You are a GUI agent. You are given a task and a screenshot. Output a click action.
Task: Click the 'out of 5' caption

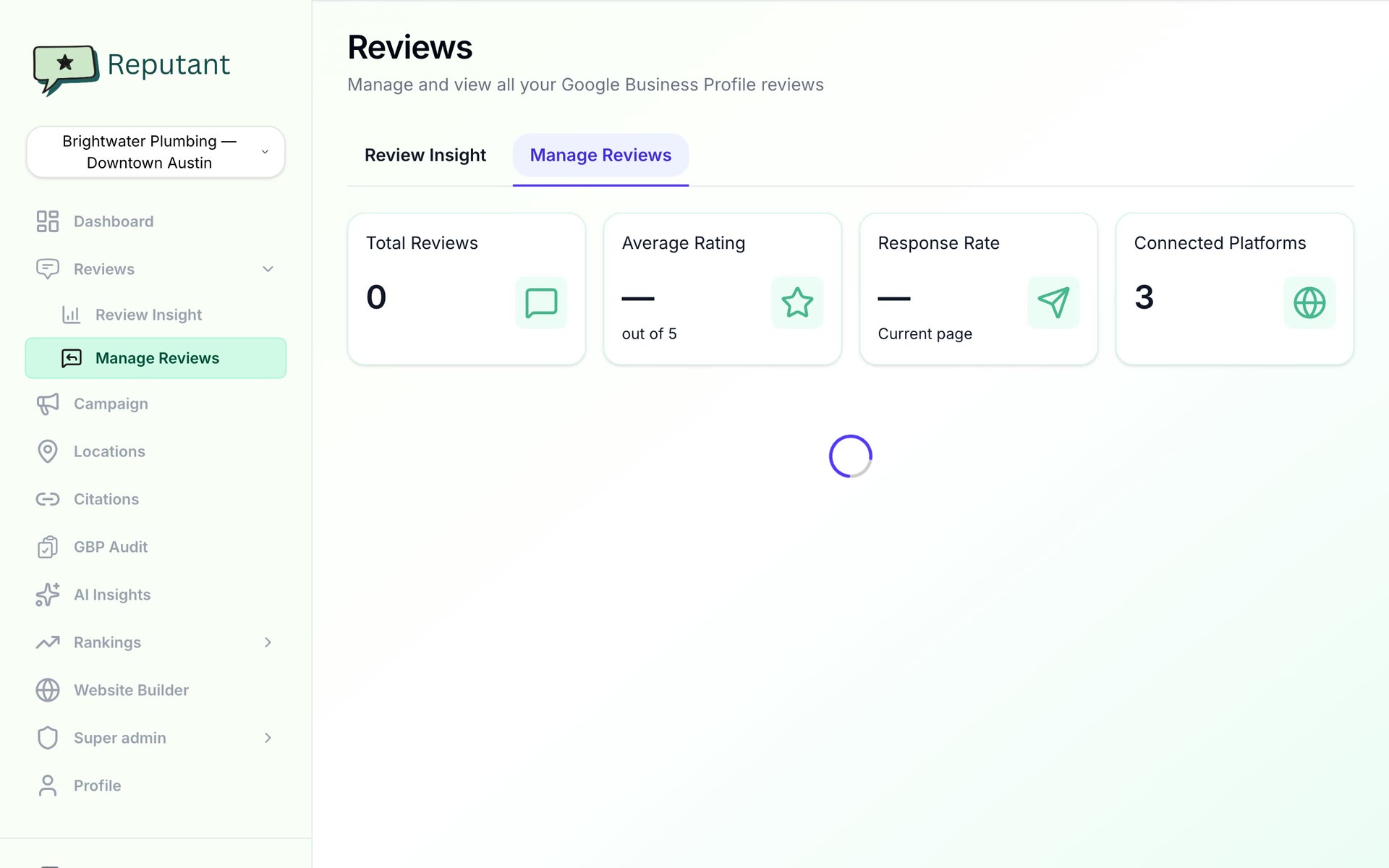pos(649,333)
